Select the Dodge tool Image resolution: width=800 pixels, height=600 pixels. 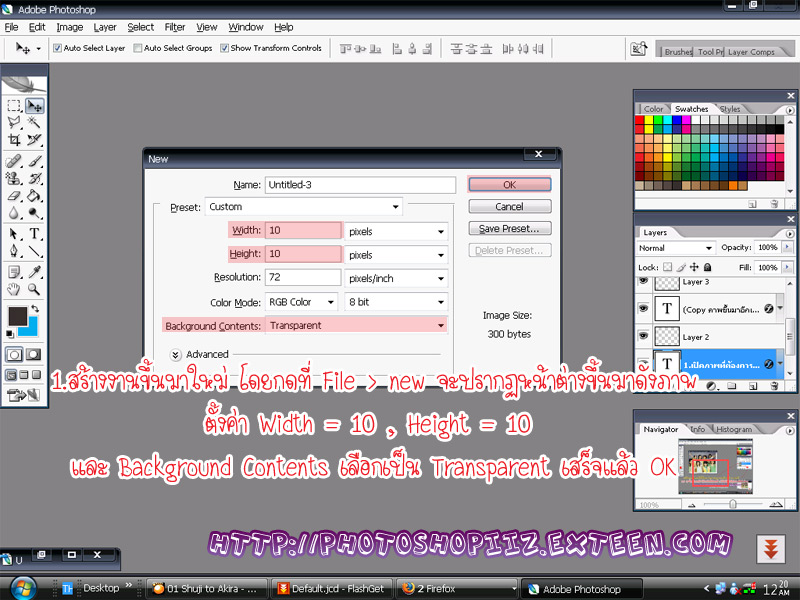[34, 213]
